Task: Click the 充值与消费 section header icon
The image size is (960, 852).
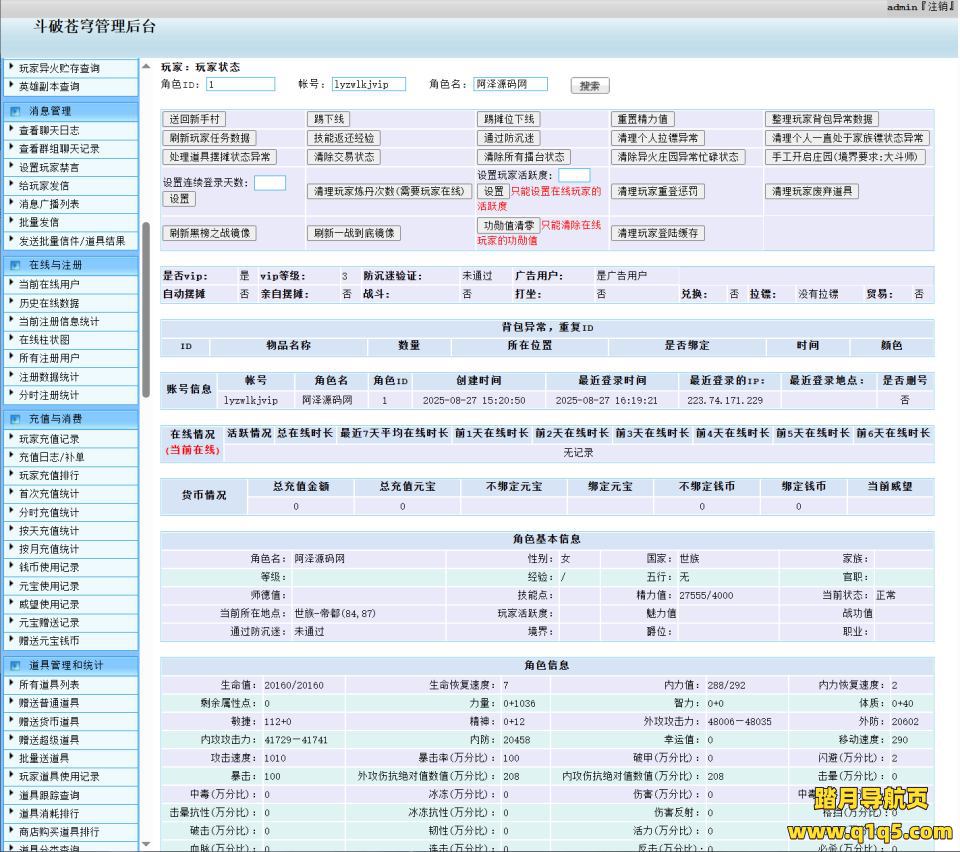Action: [x=16, y=419]
